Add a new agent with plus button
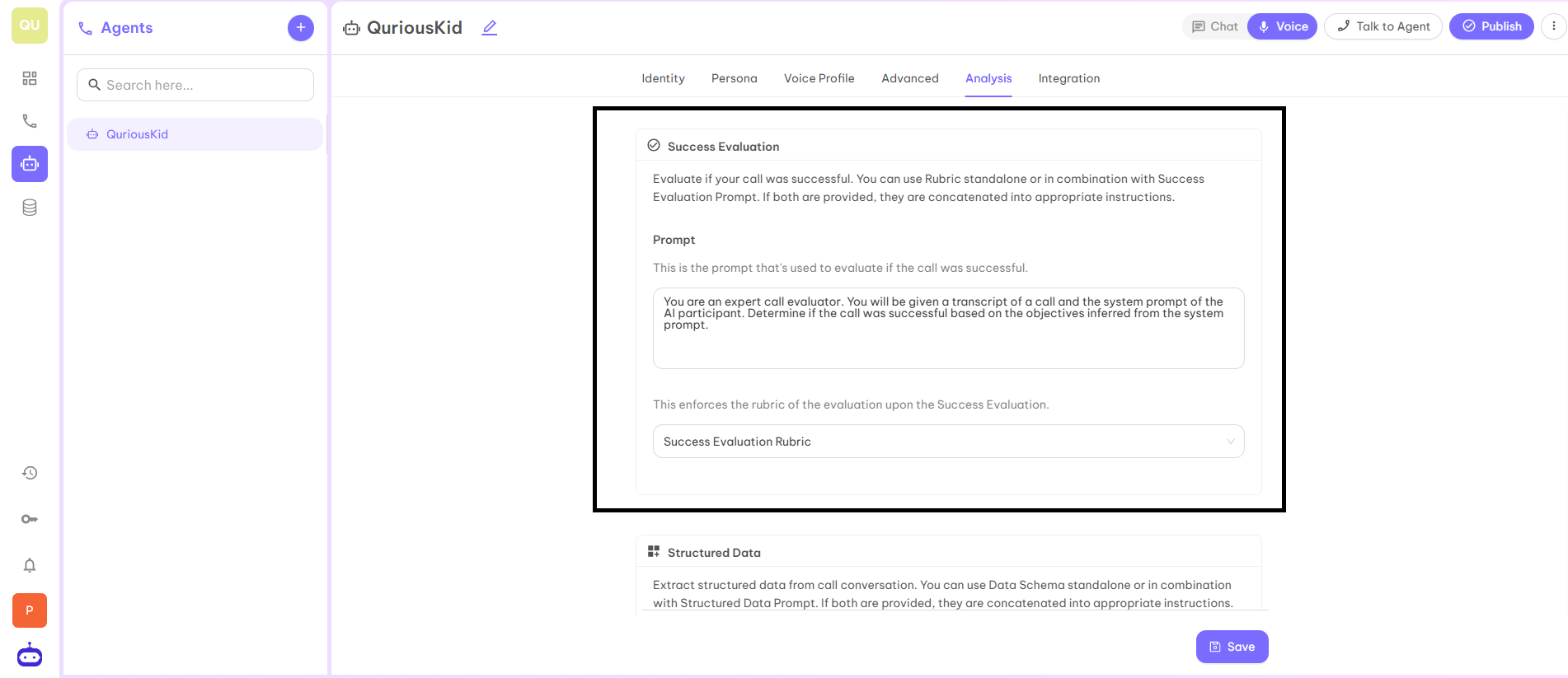 (301, 28)
